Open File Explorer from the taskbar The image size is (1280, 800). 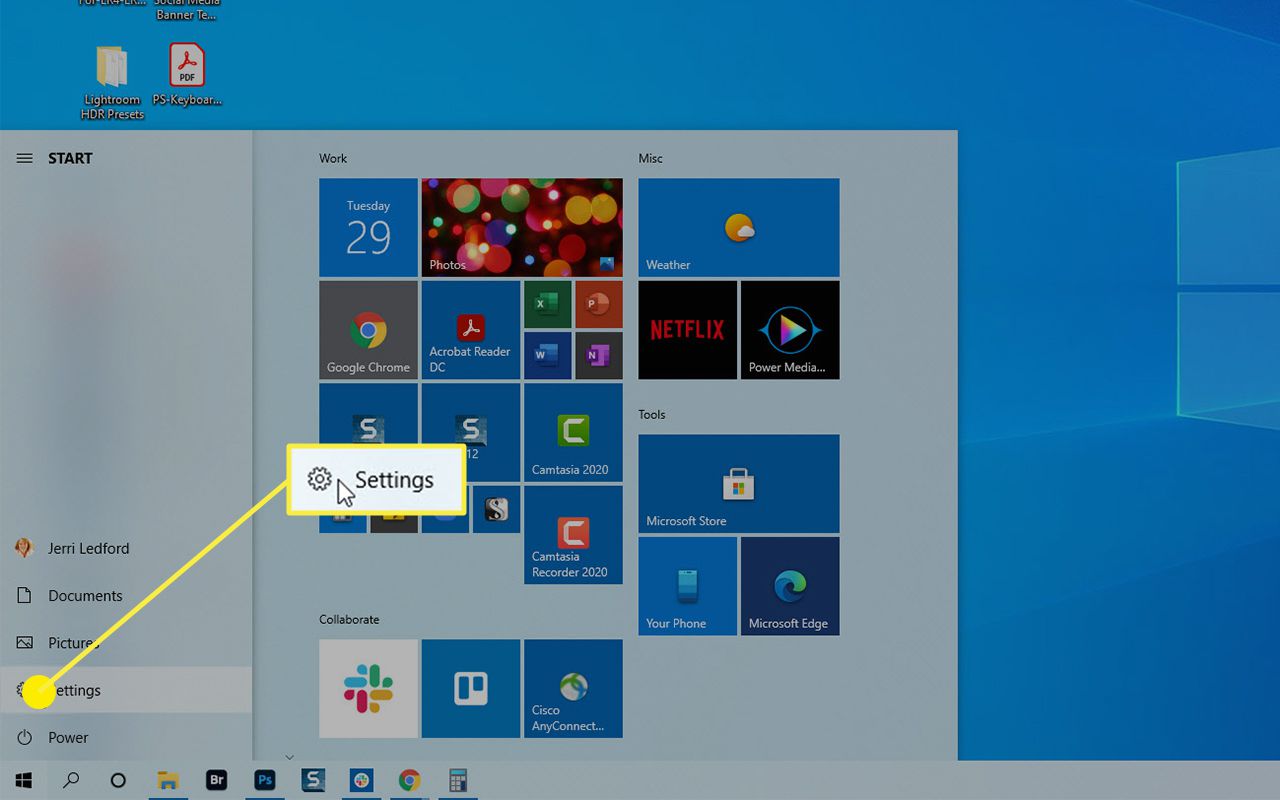168,780
